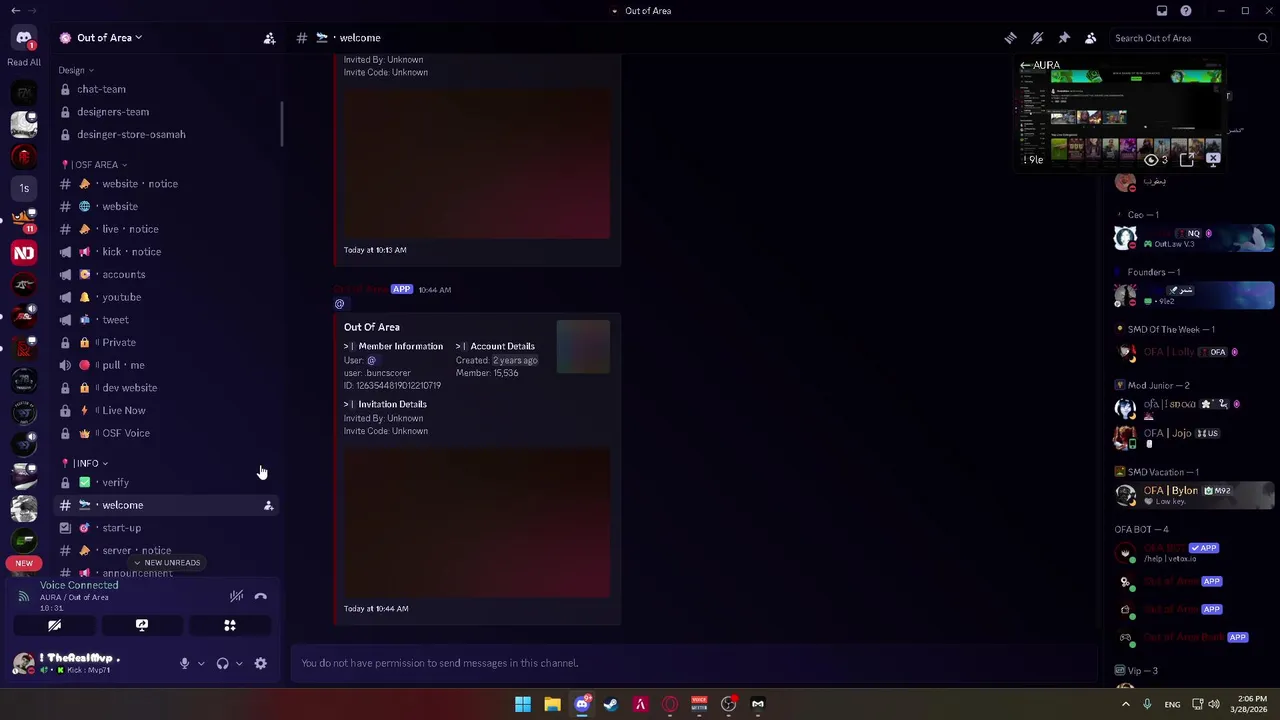Open the Help question mark icon
The width and height of the screenshot is (1280, 720).
click(x=1186, y=11)
